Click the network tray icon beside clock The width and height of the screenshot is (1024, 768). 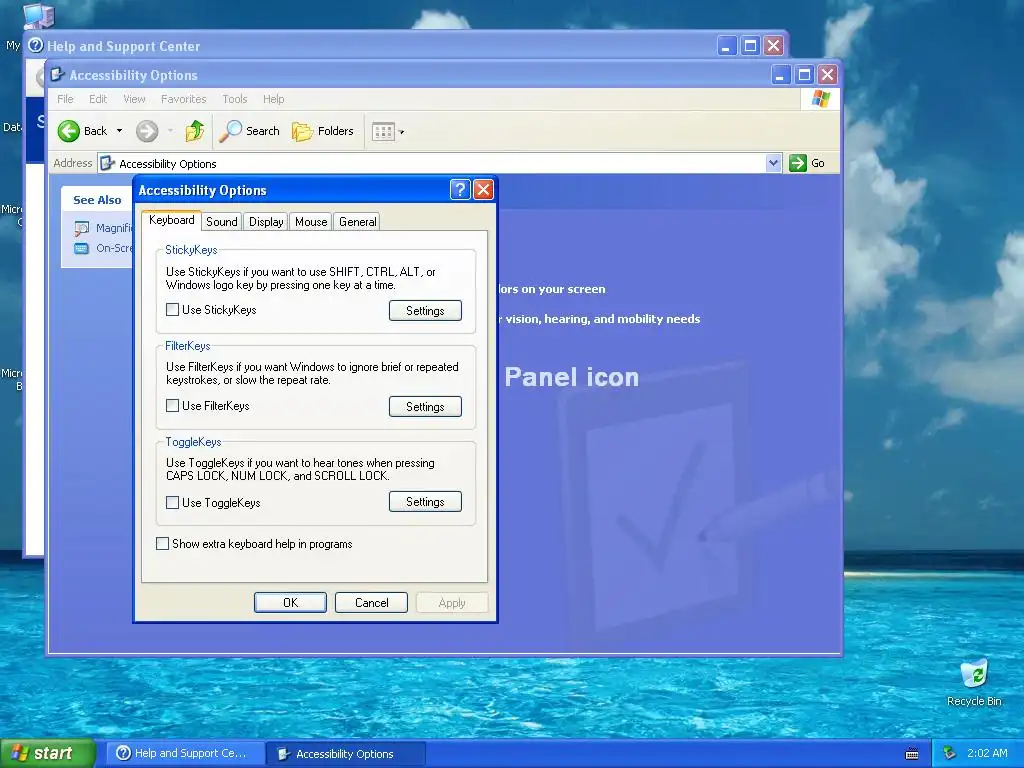(949, 753)
